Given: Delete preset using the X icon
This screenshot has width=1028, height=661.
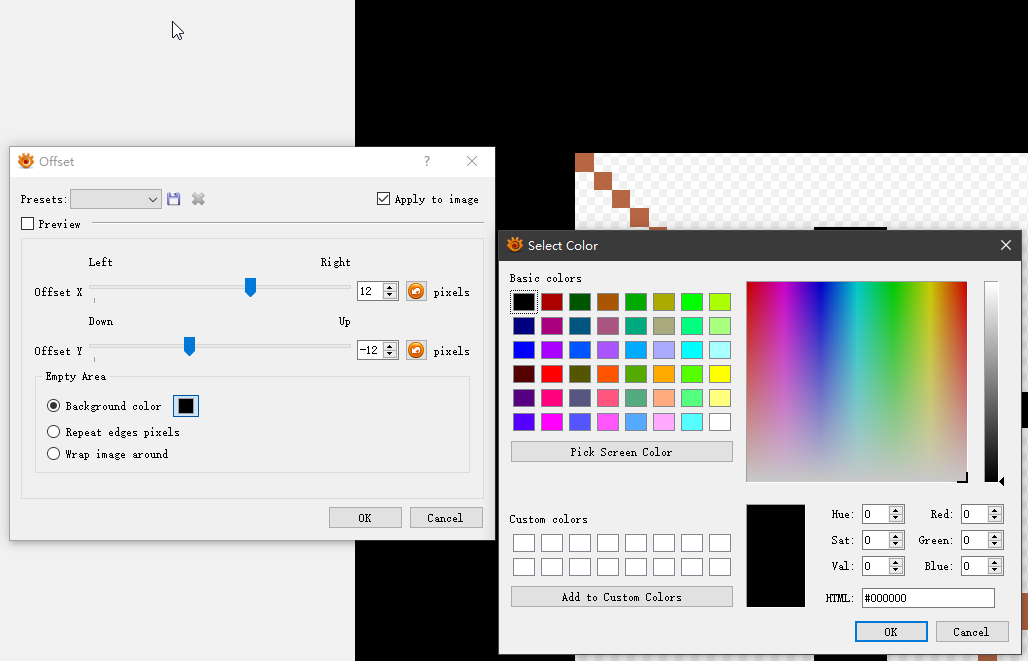Looking at the screenshot, I should [198, 199].
